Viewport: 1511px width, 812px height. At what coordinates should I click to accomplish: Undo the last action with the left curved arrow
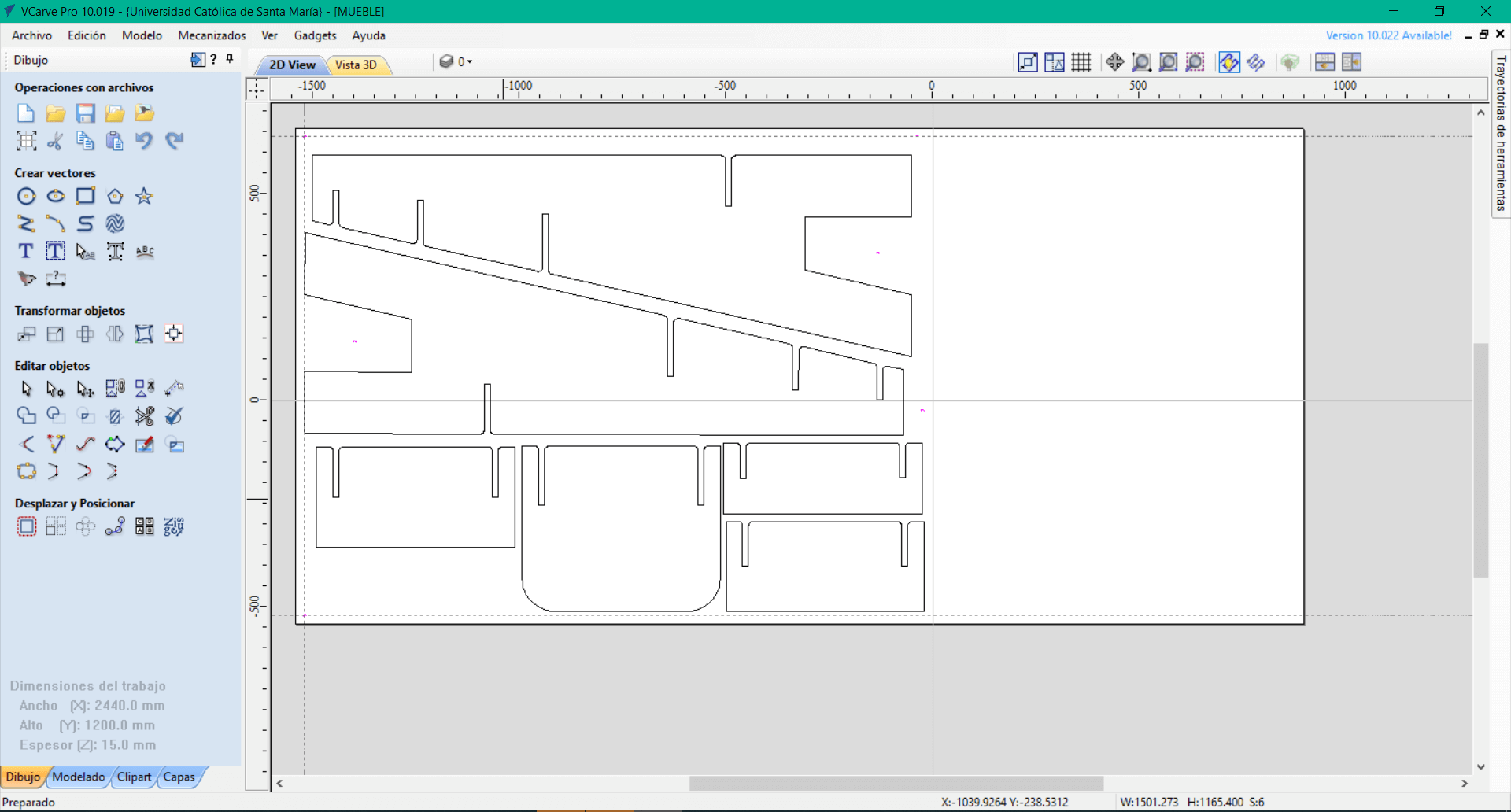(x=144, y=141)
